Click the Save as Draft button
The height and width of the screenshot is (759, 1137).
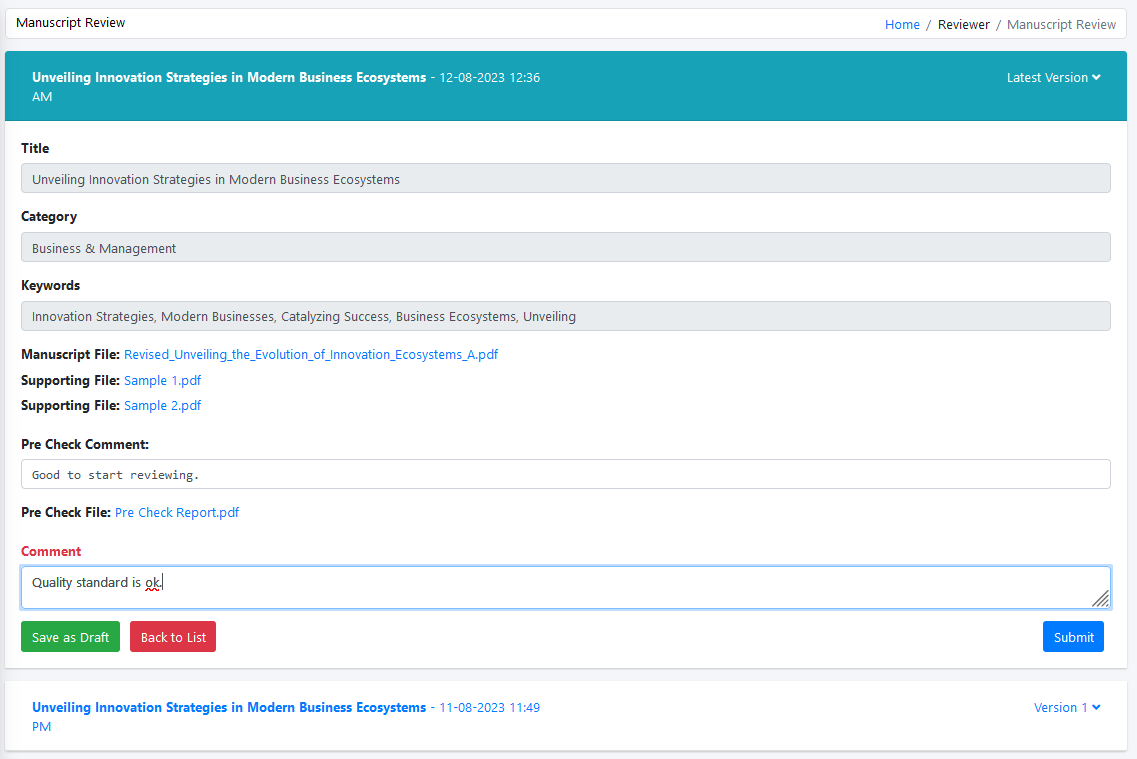tap(70, 636)
